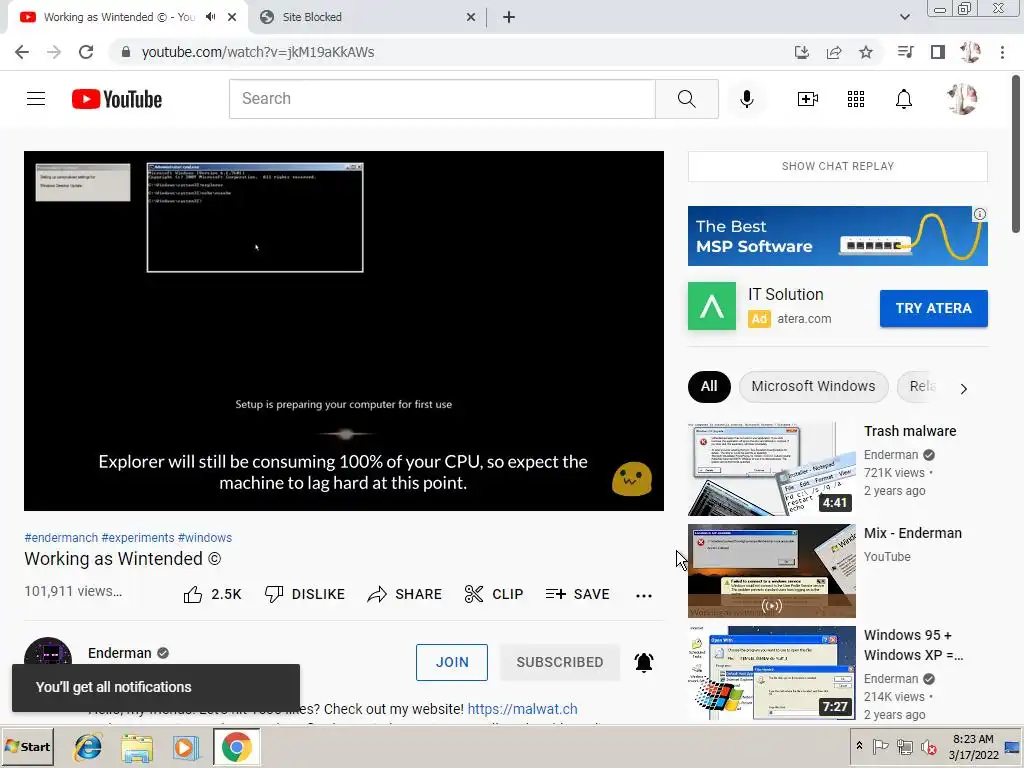Image resolution: width=1024 pixels, height=768 pixels.
Task: Open the Windows Start menu
Action: pyautogui.click(x=28, y=746)
